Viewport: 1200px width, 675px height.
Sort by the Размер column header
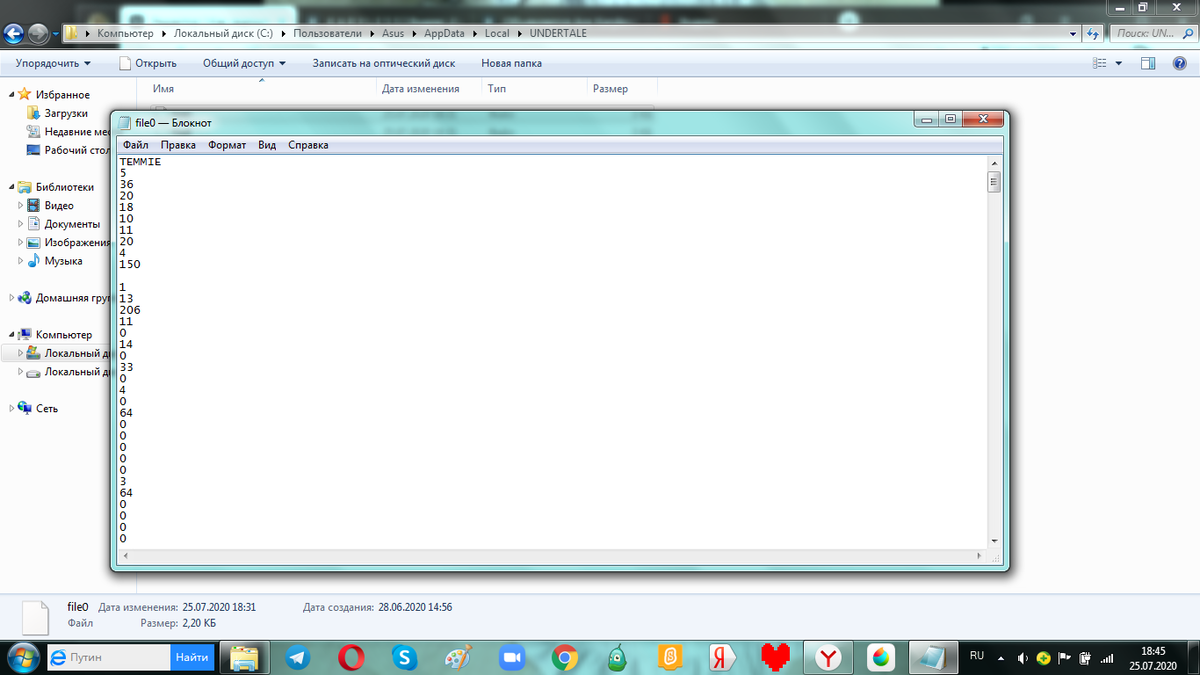(x=610, y=89)
